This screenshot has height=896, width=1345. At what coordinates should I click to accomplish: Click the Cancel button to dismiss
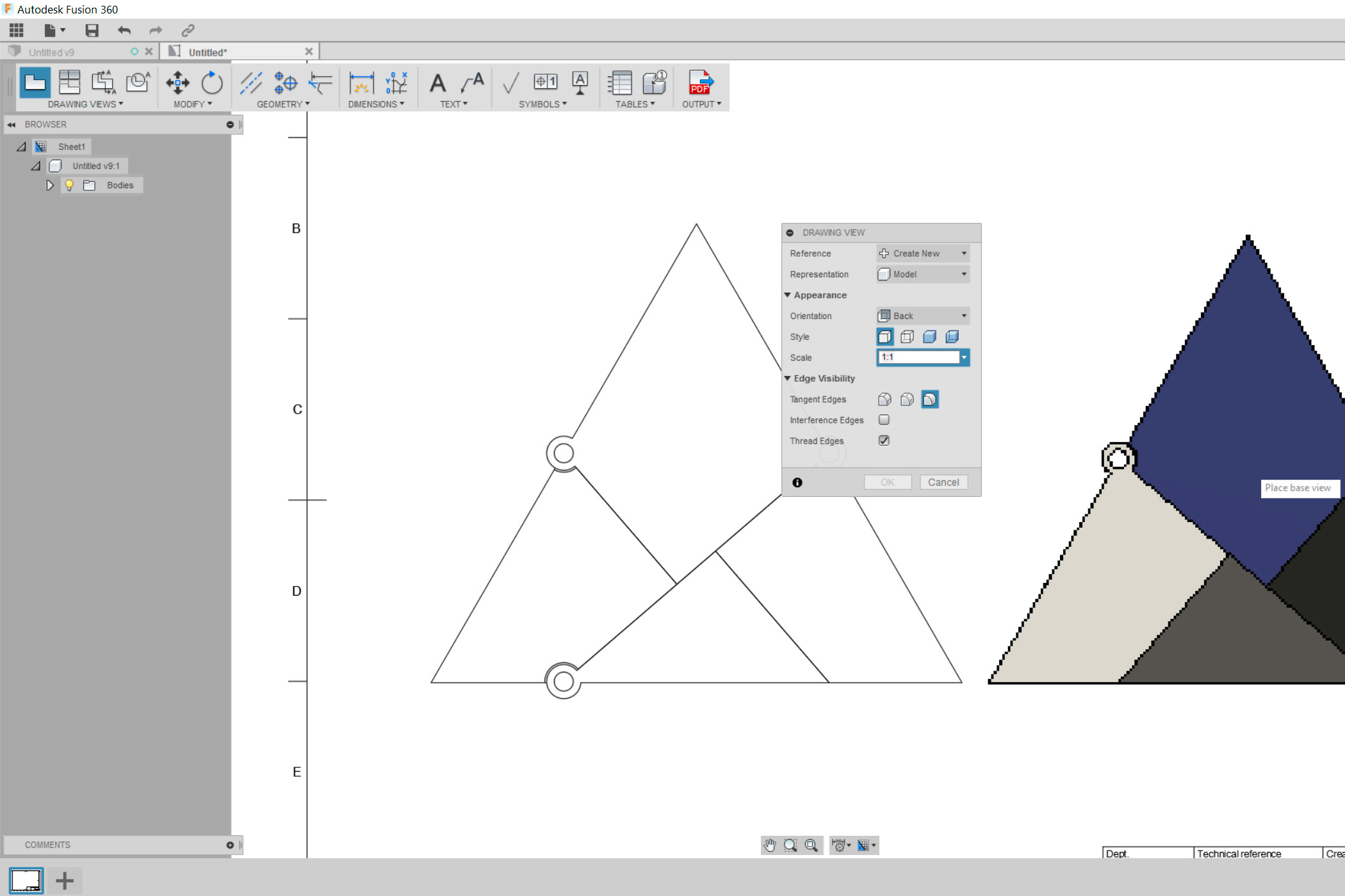click(x=941, y=481)
